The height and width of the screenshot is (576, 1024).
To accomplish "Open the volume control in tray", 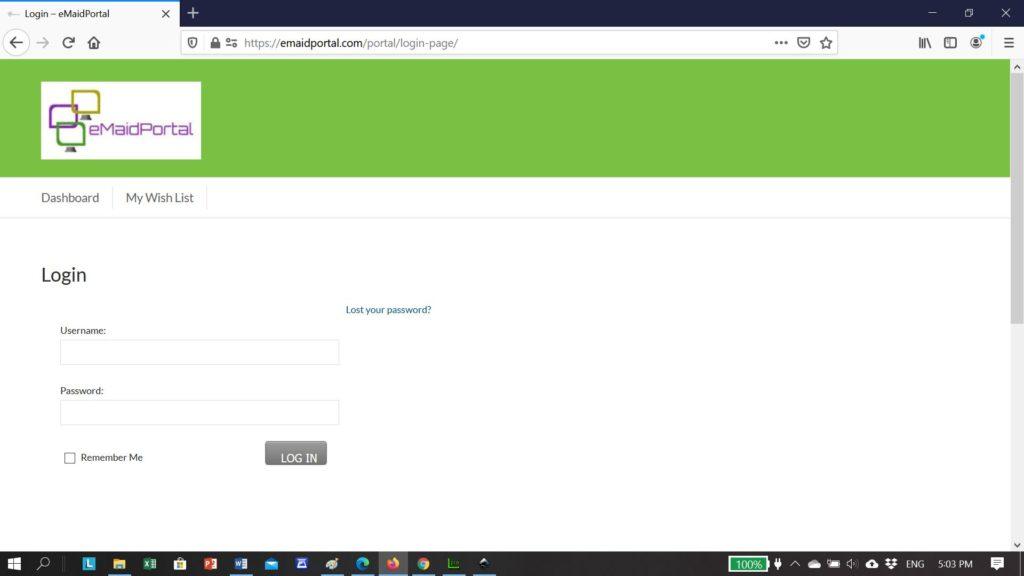I will 852,564.
